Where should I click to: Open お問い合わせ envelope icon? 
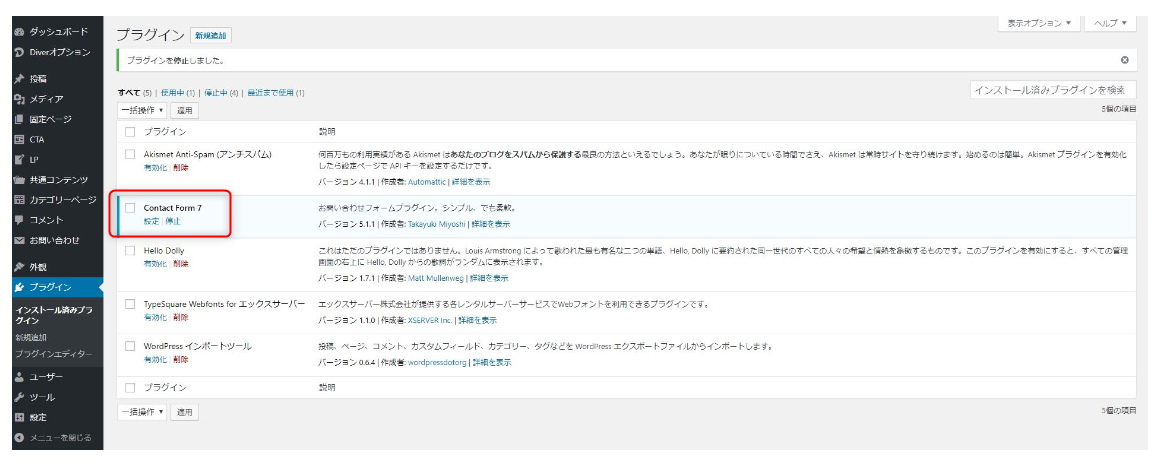click(x=19, y=241)
